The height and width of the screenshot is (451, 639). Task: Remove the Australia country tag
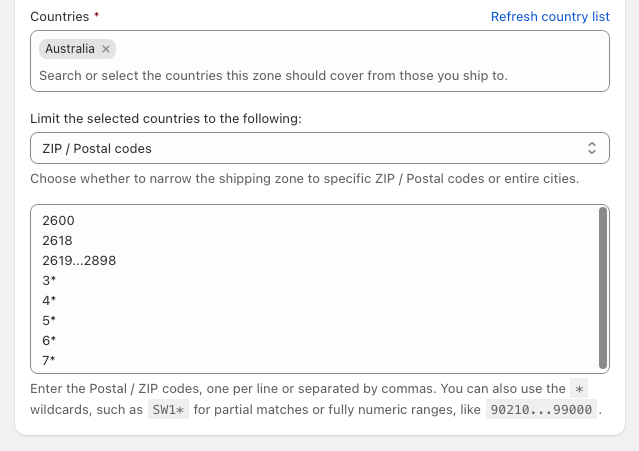click(106, 49)
